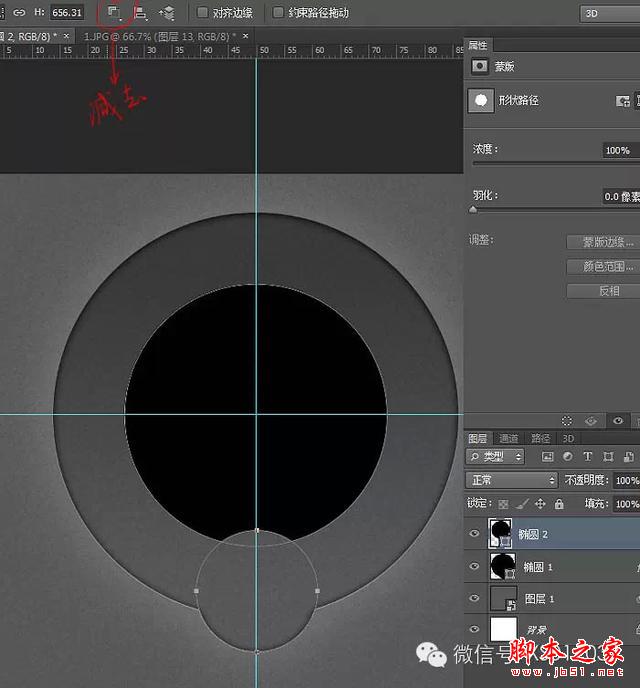Click lock position move icon
The width and height of the screenshot is (640, 688).
(540, 504)
